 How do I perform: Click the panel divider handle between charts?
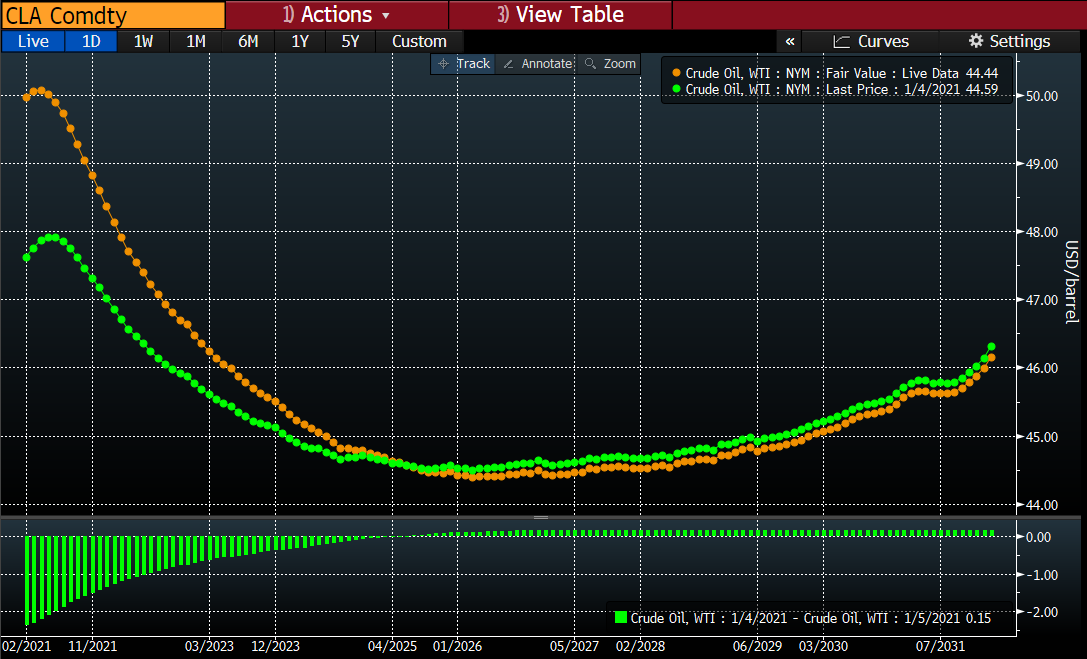[541, 518]
